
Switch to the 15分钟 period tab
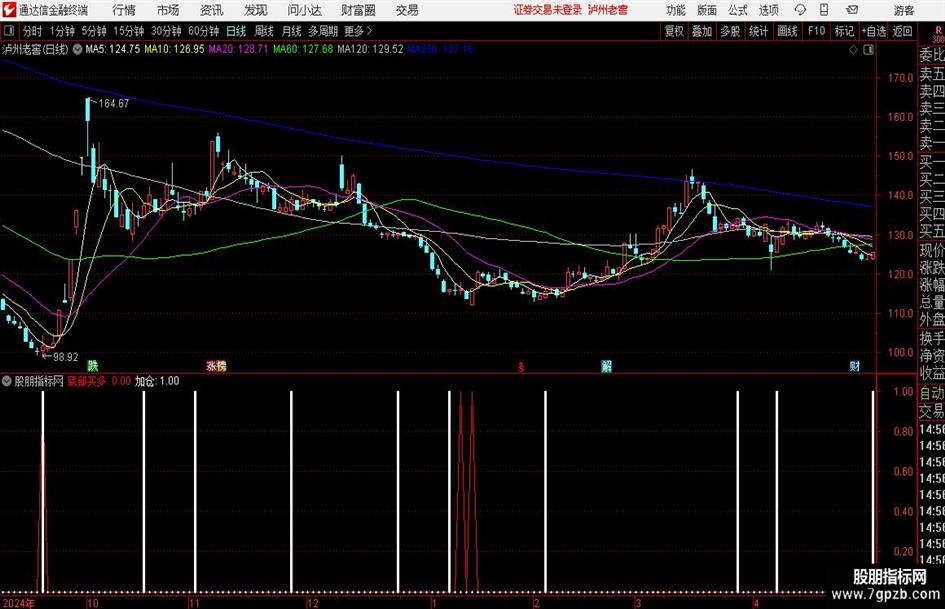point(129,31)
